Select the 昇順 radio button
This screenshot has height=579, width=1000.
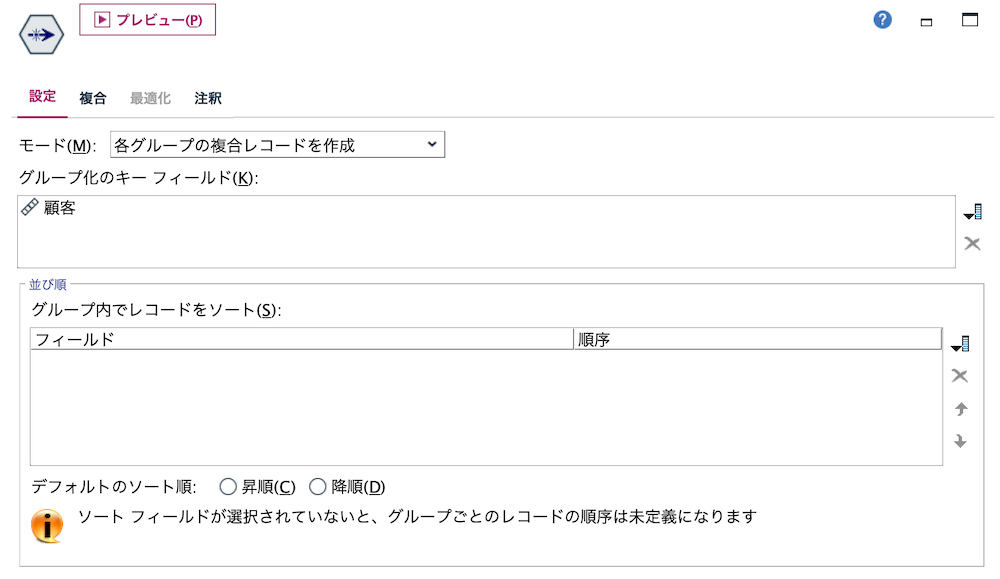226,487
